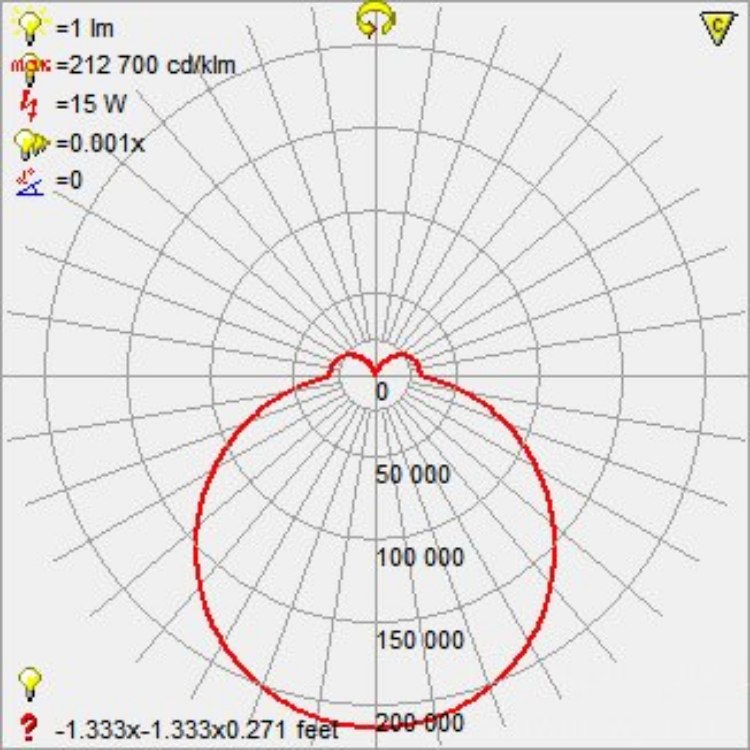Click the double-bulb efficacy icon beside 0.001x
The height and width of the screenshot is (750, 750).
click(32, 143)
